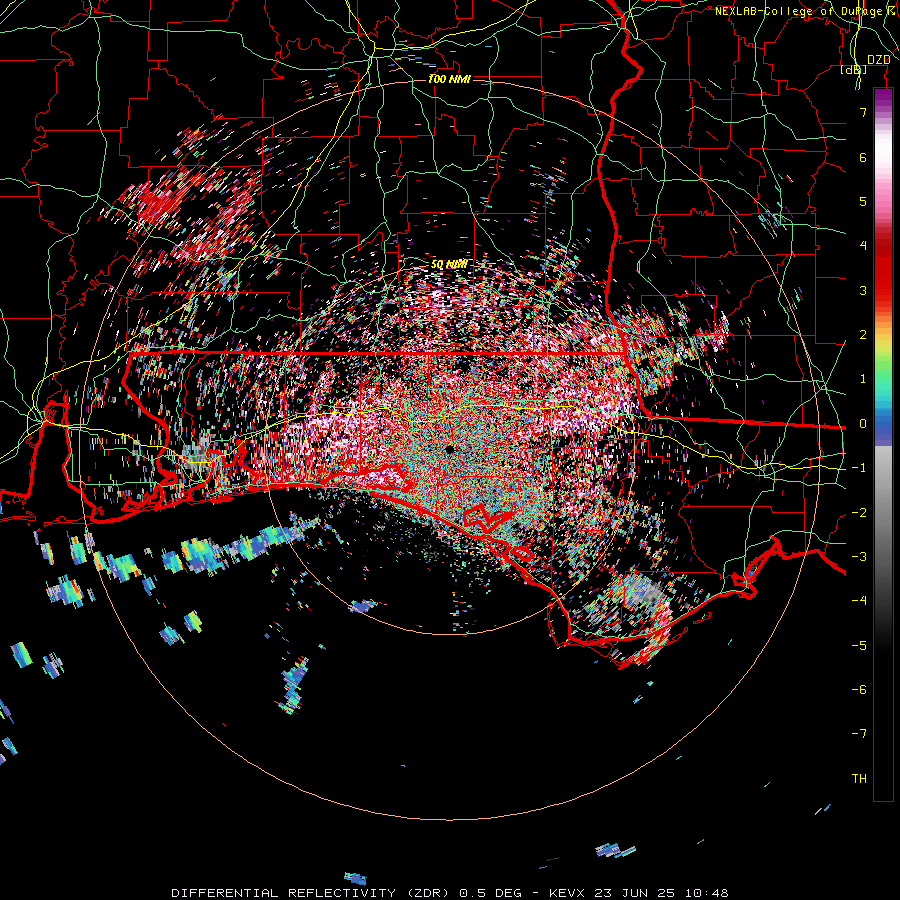Select the -6 dB scale label

(x=859, y=690)
